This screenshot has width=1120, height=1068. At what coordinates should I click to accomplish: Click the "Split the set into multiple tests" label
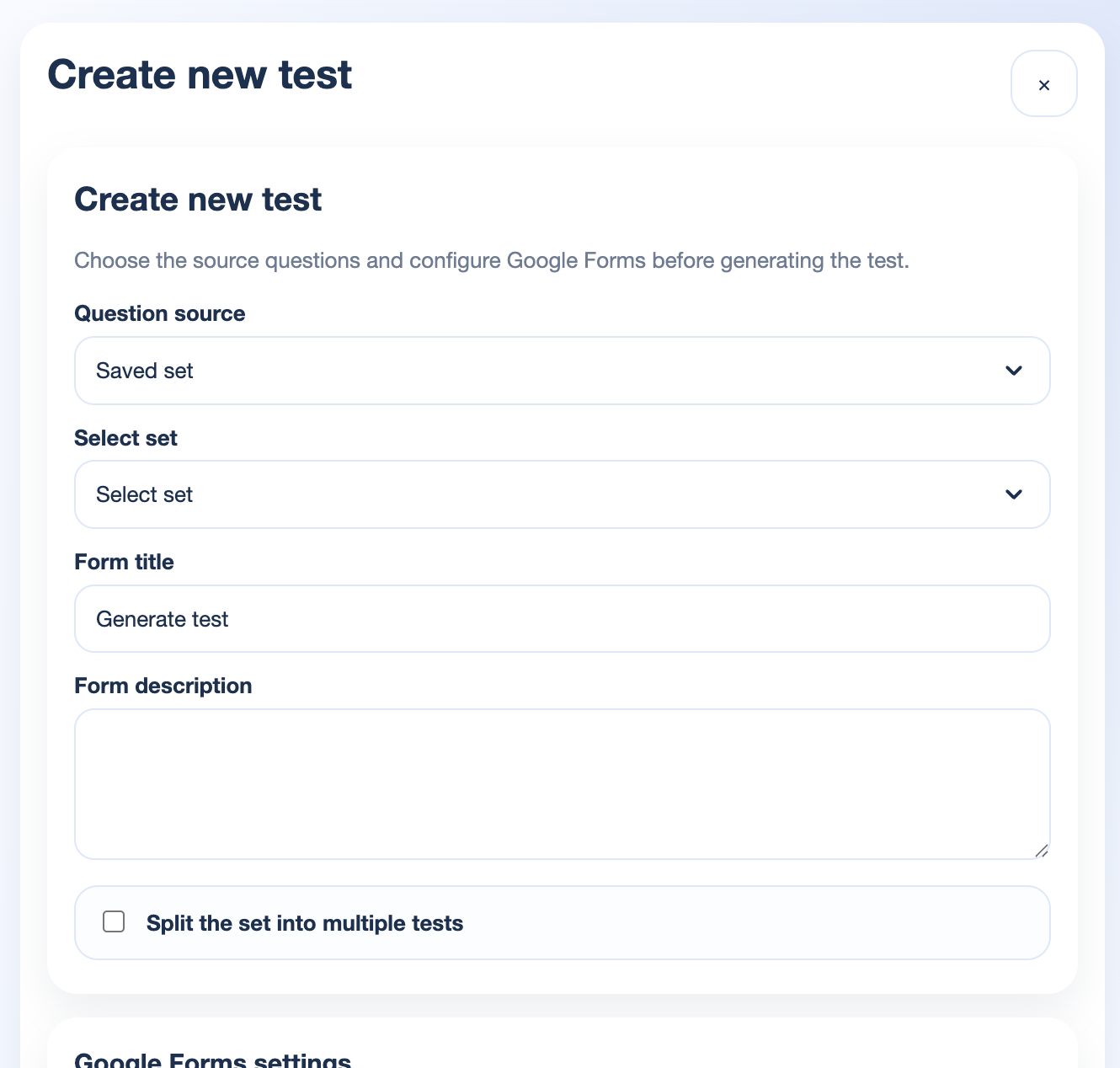pos(305,923)
